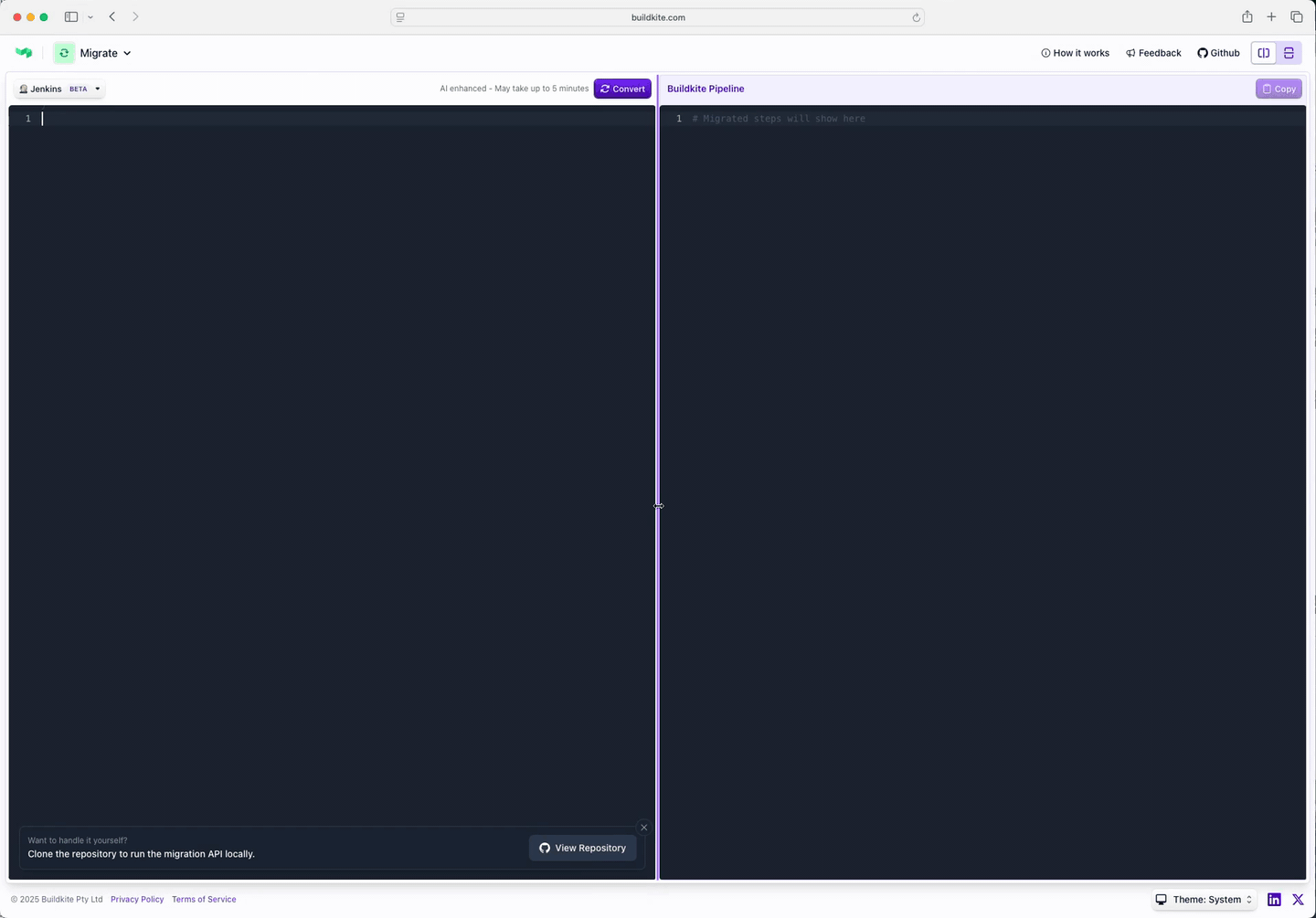Open the How it works page
1316x918 pixels.
click(1075, 53)
